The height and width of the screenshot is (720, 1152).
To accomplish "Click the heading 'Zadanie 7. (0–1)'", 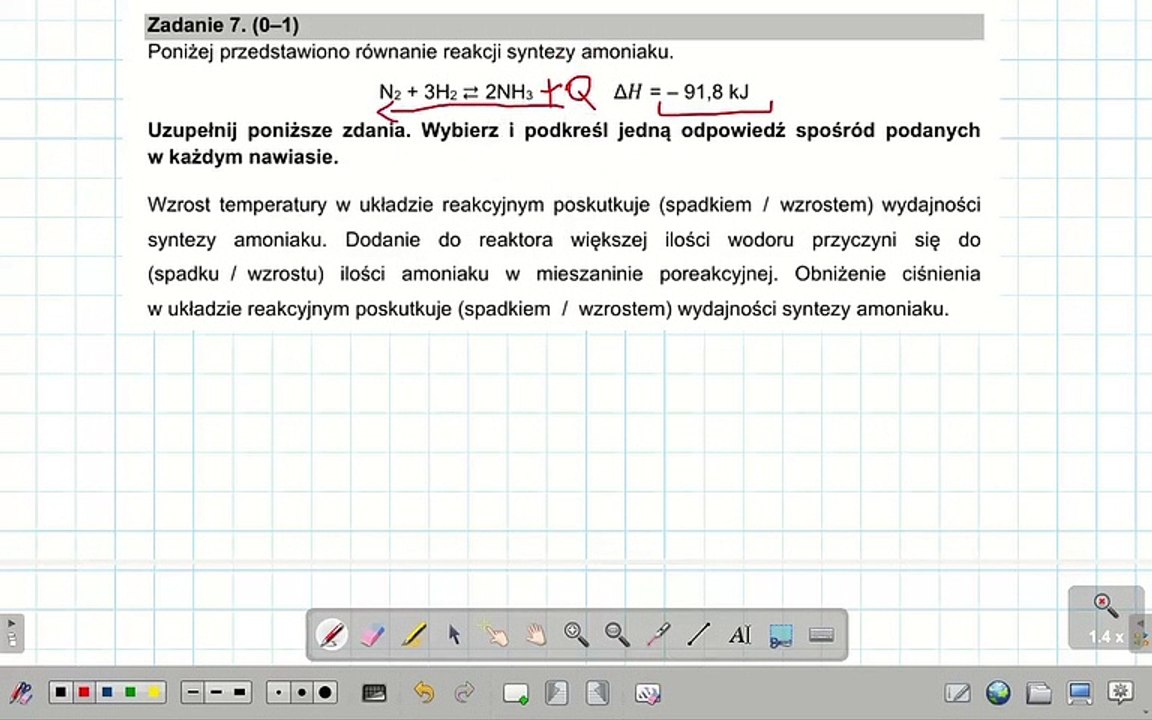I will click(x=223, y=26).
